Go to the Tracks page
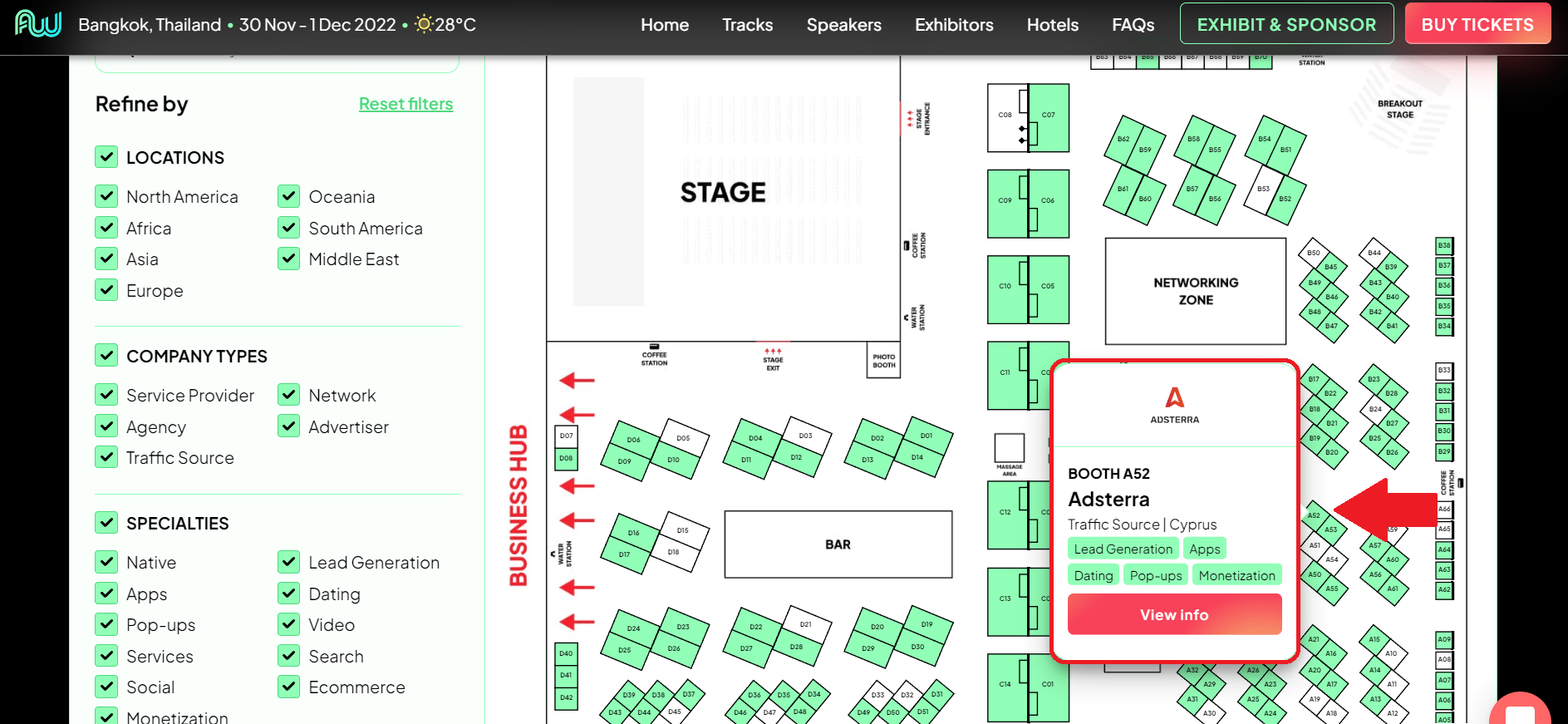This screenshot has width=1568, height=724. coord(747,25)
